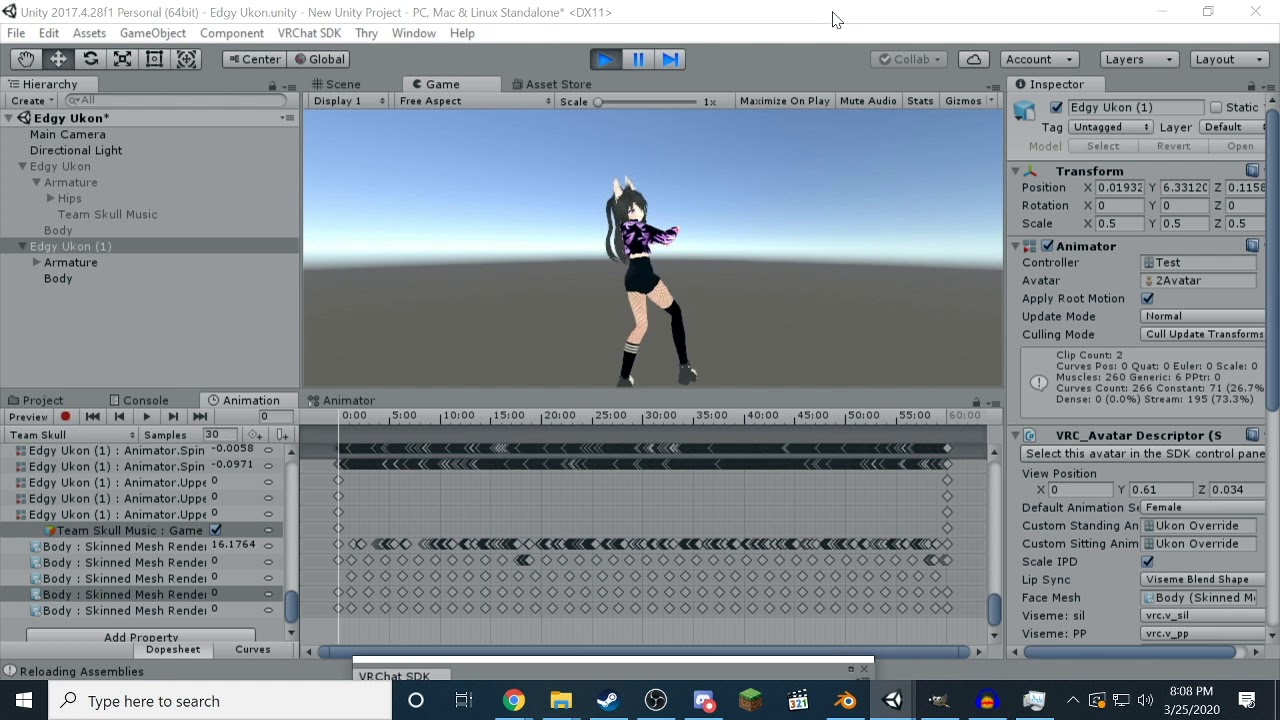This screenshot has width=1280, height=720.
Task: Toggle Mute Audio in Game view
Action: point(868,101)
